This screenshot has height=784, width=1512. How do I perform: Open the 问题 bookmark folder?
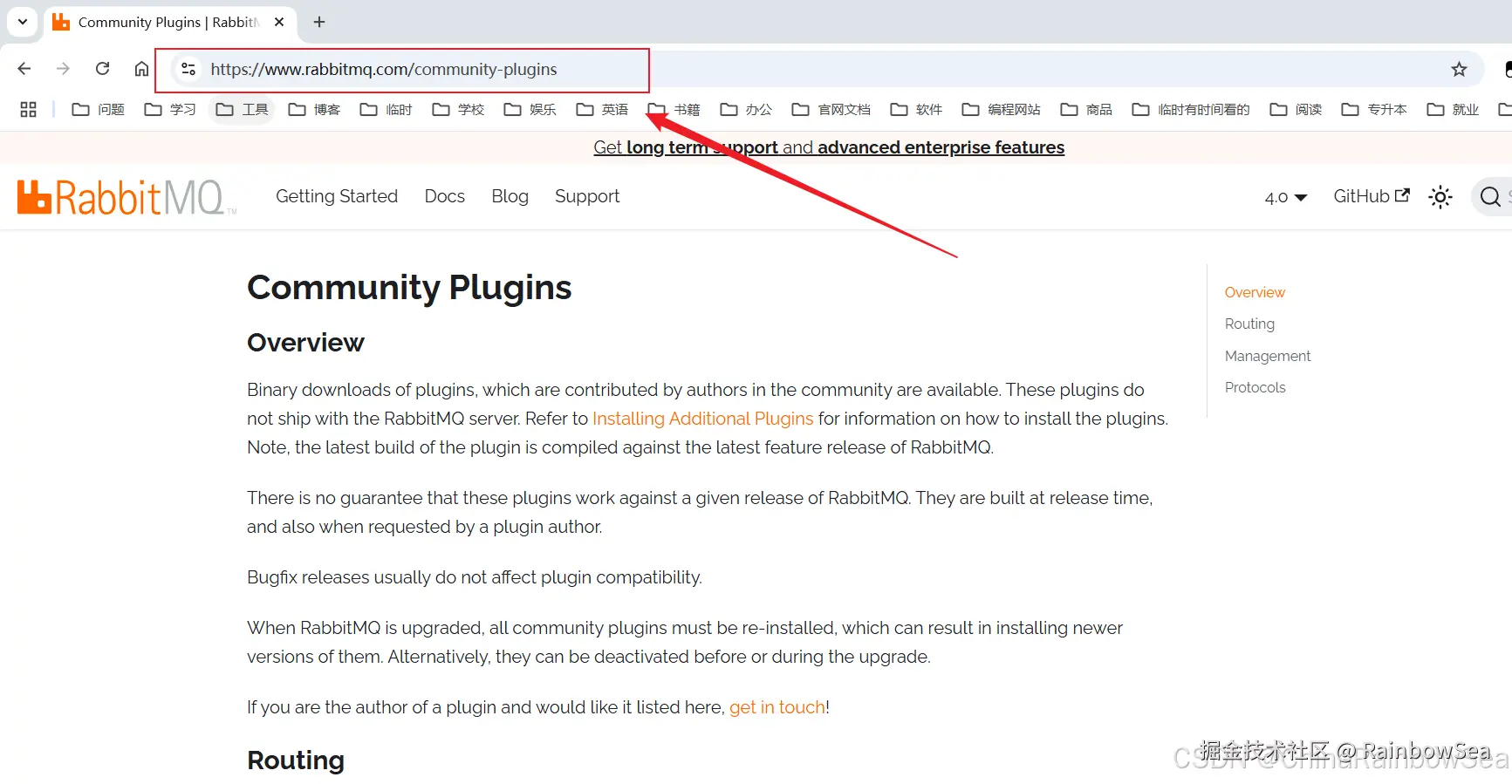[99, 109]
